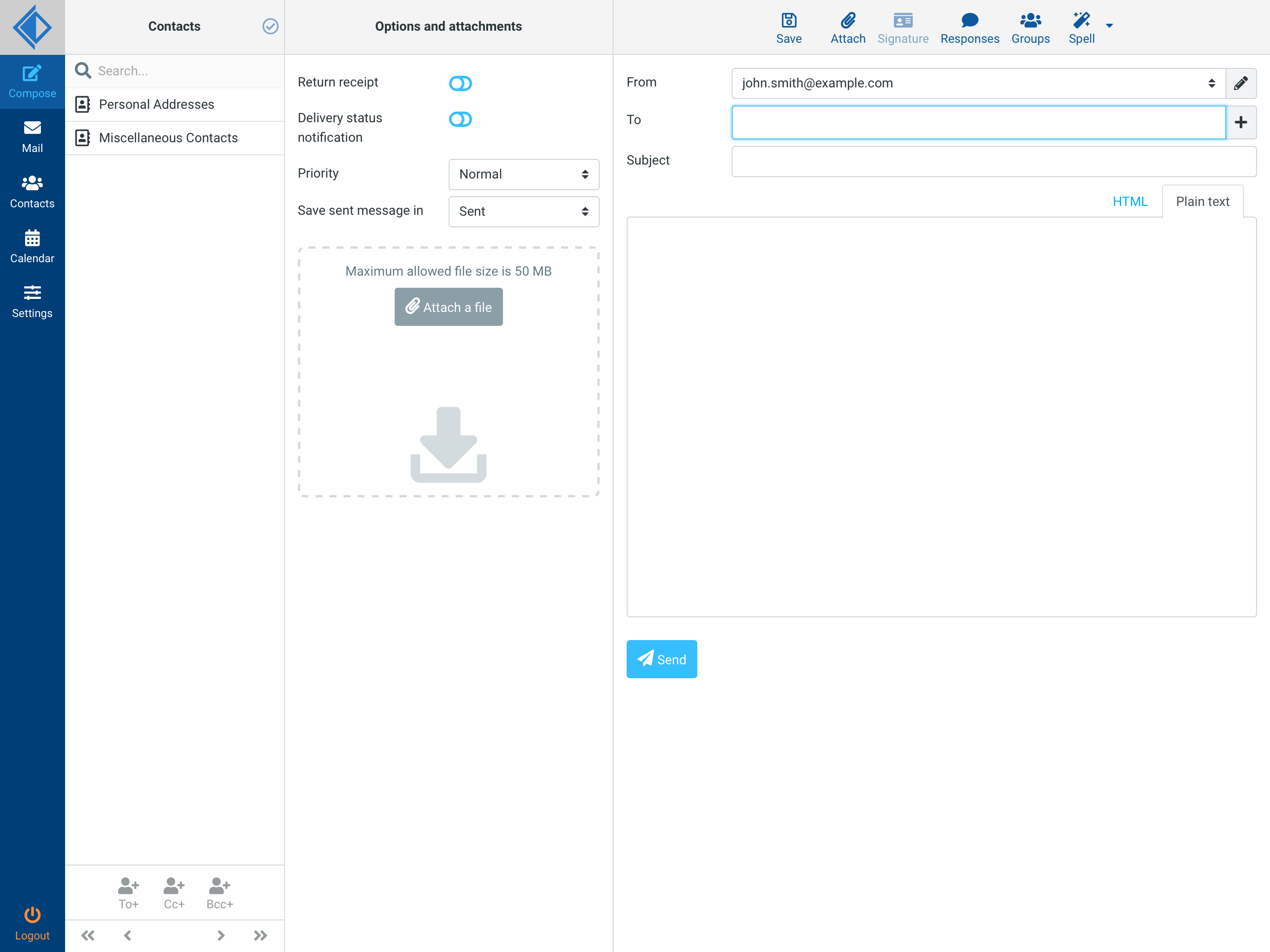Click pencil icon to edit identities

pos(1240,83)
